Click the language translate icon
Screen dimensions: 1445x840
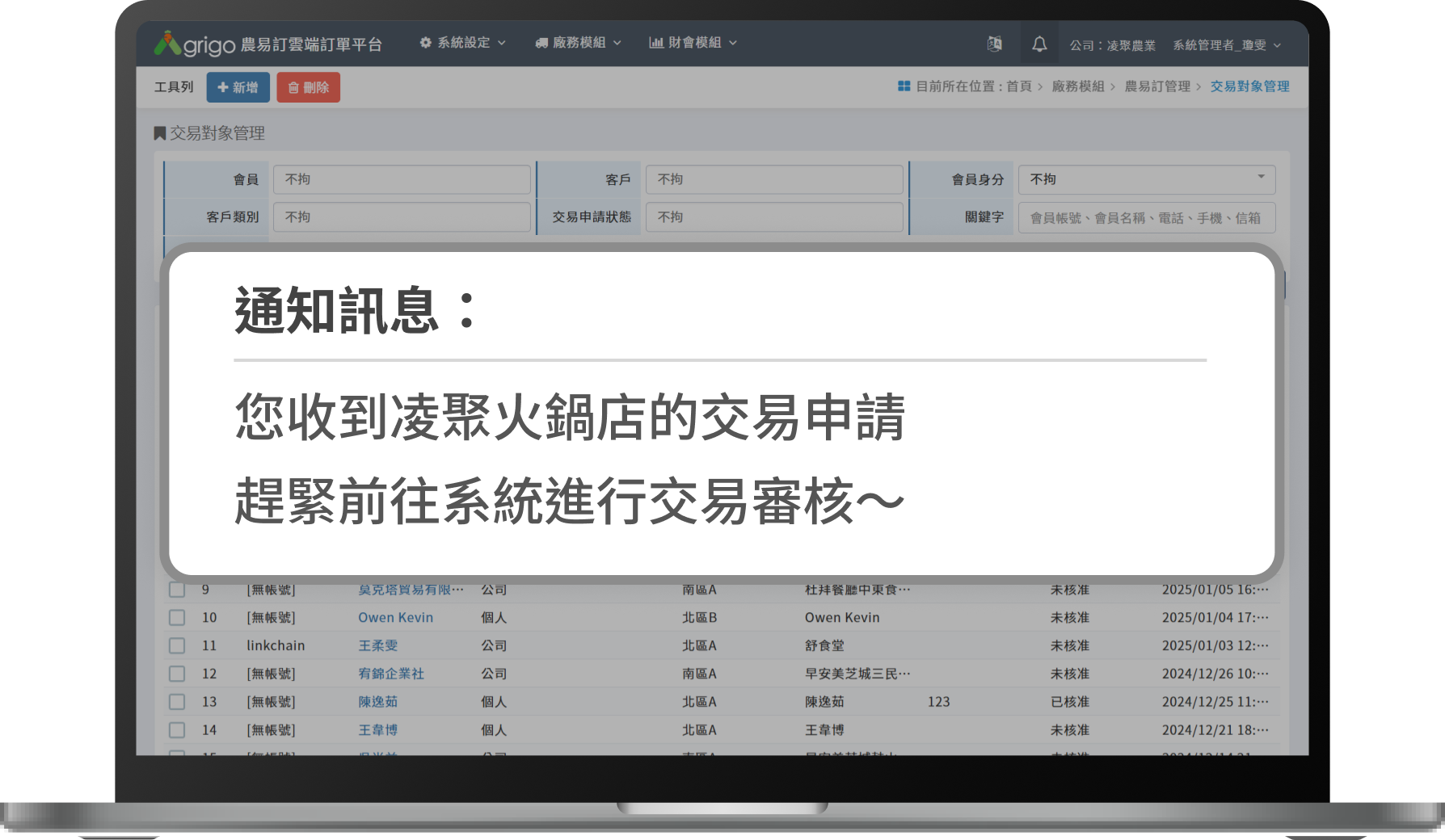(995, 44)
